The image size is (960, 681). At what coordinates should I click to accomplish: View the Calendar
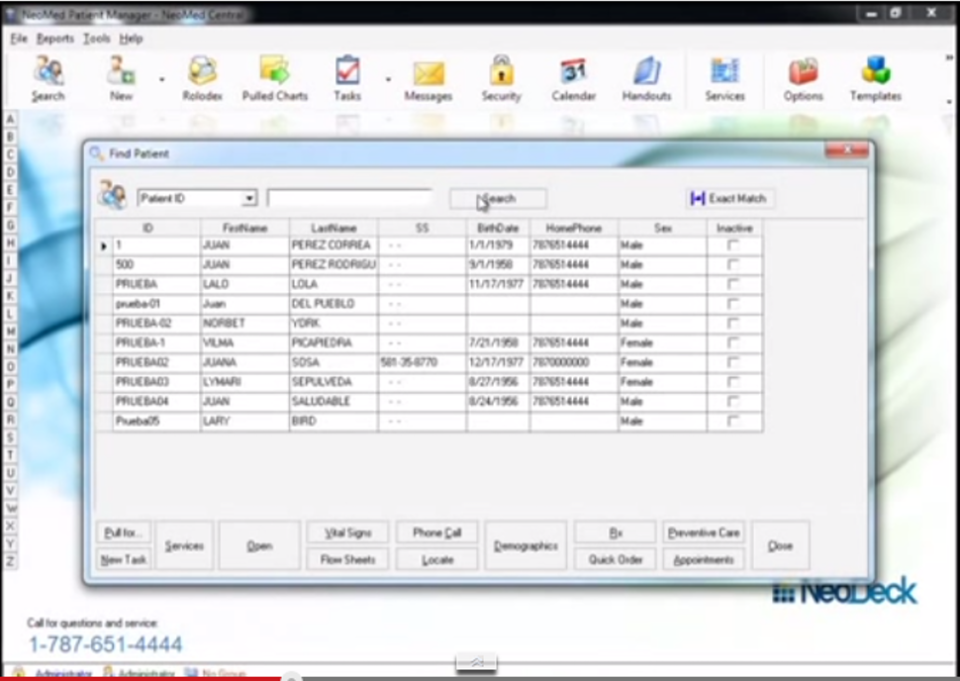point(573,76)
